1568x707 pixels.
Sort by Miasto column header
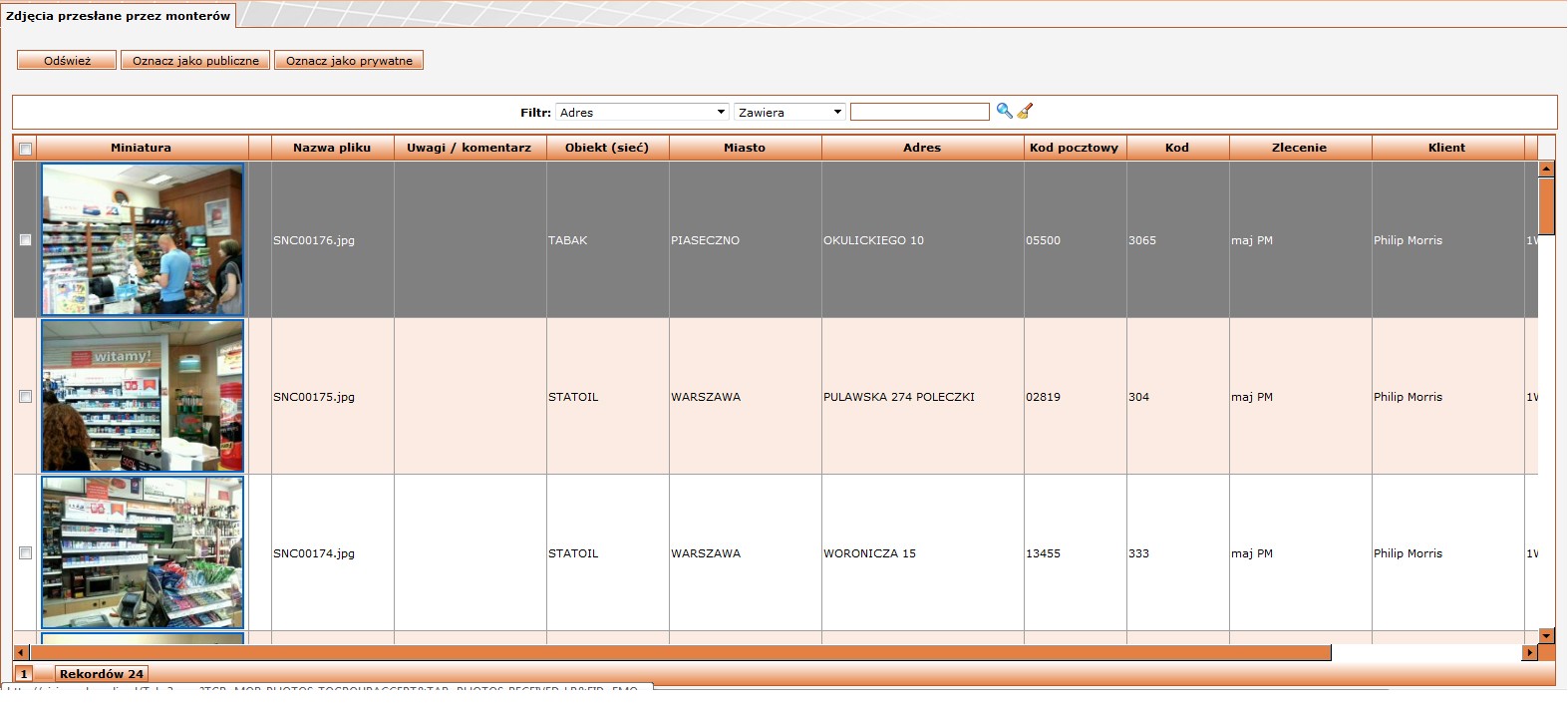[745, 148]
